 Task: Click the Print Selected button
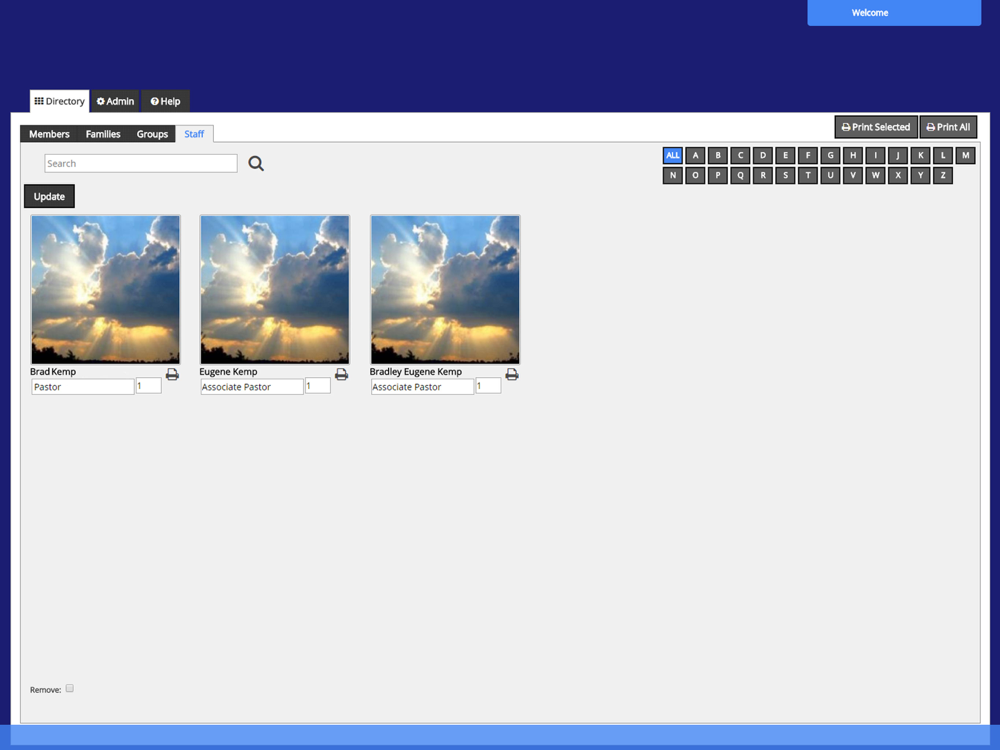876,127
